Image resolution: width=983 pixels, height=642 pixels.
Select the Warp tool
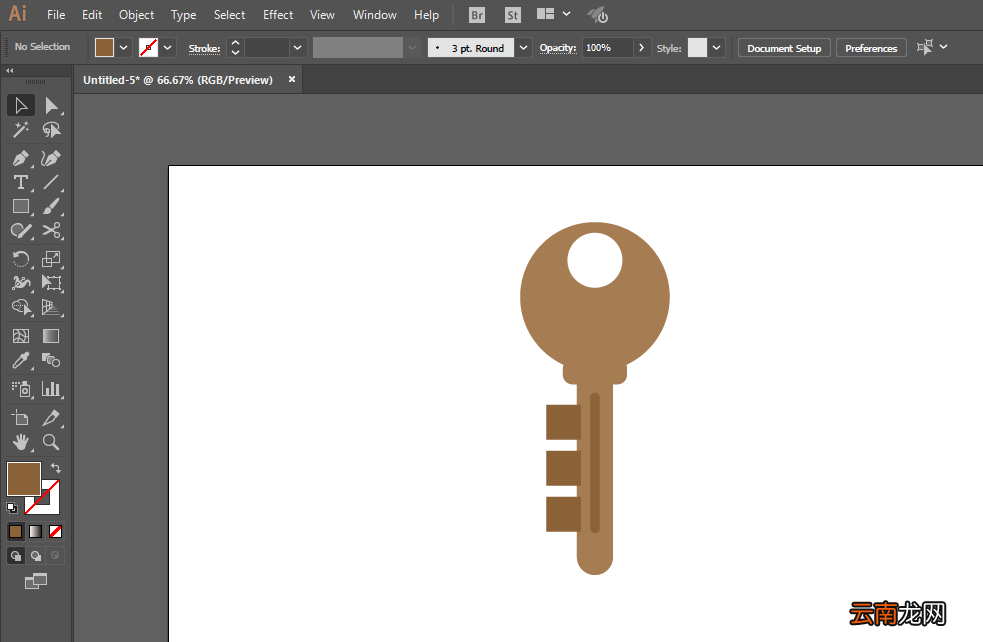(x=21, y=283)
